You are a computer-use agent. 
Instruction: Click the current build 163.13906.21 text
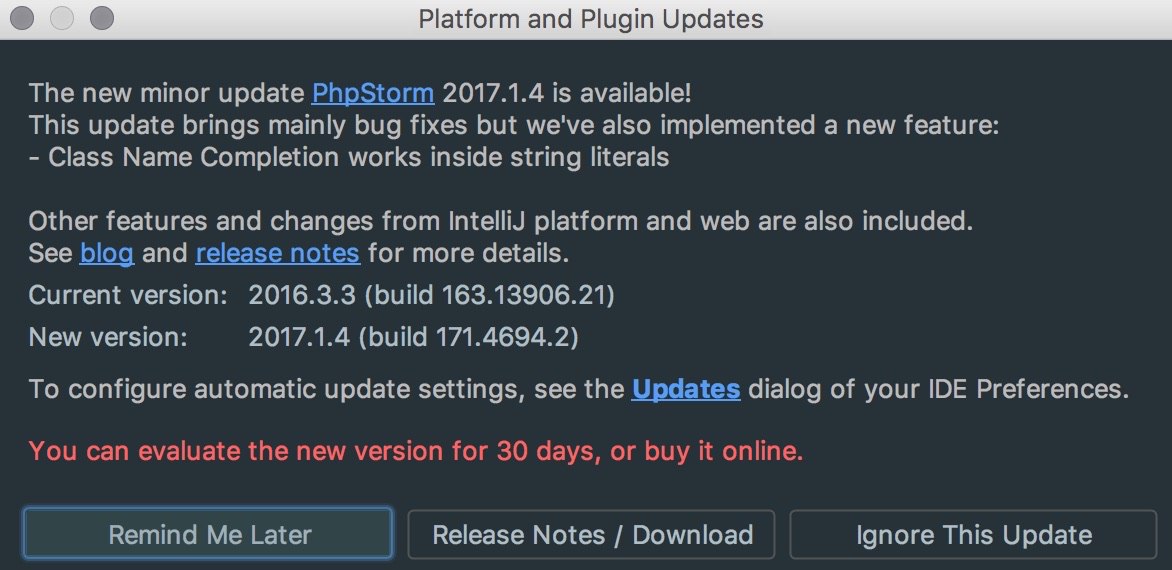click(x=431, y=295)
